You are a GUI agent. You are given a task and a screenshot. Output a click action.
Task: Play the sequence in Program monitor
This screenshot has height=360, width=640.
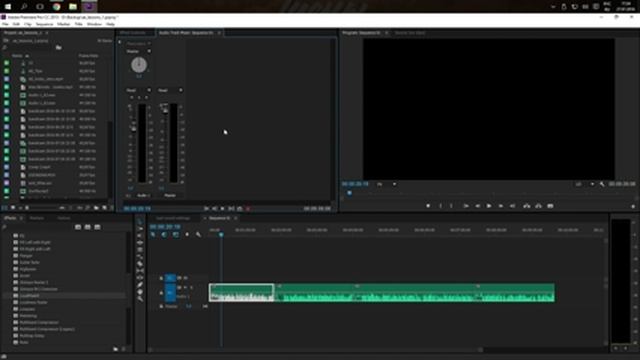coord(489,206)
